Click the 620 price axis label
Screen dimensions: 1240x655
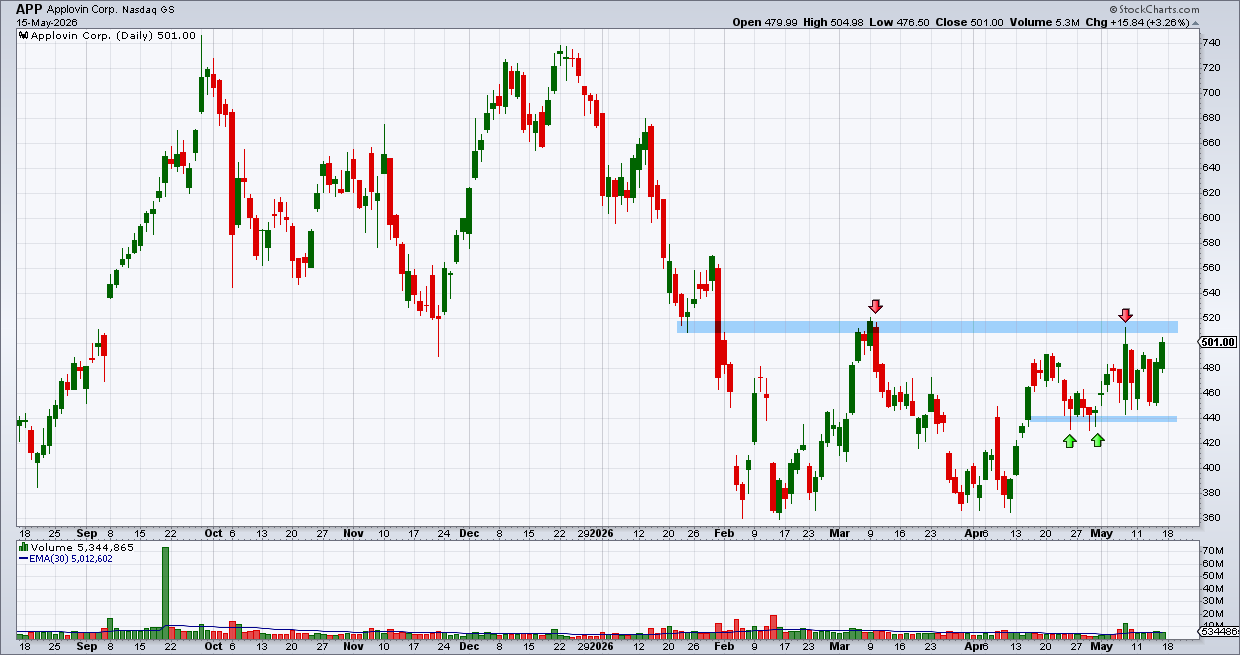(x=1211, y=193)
